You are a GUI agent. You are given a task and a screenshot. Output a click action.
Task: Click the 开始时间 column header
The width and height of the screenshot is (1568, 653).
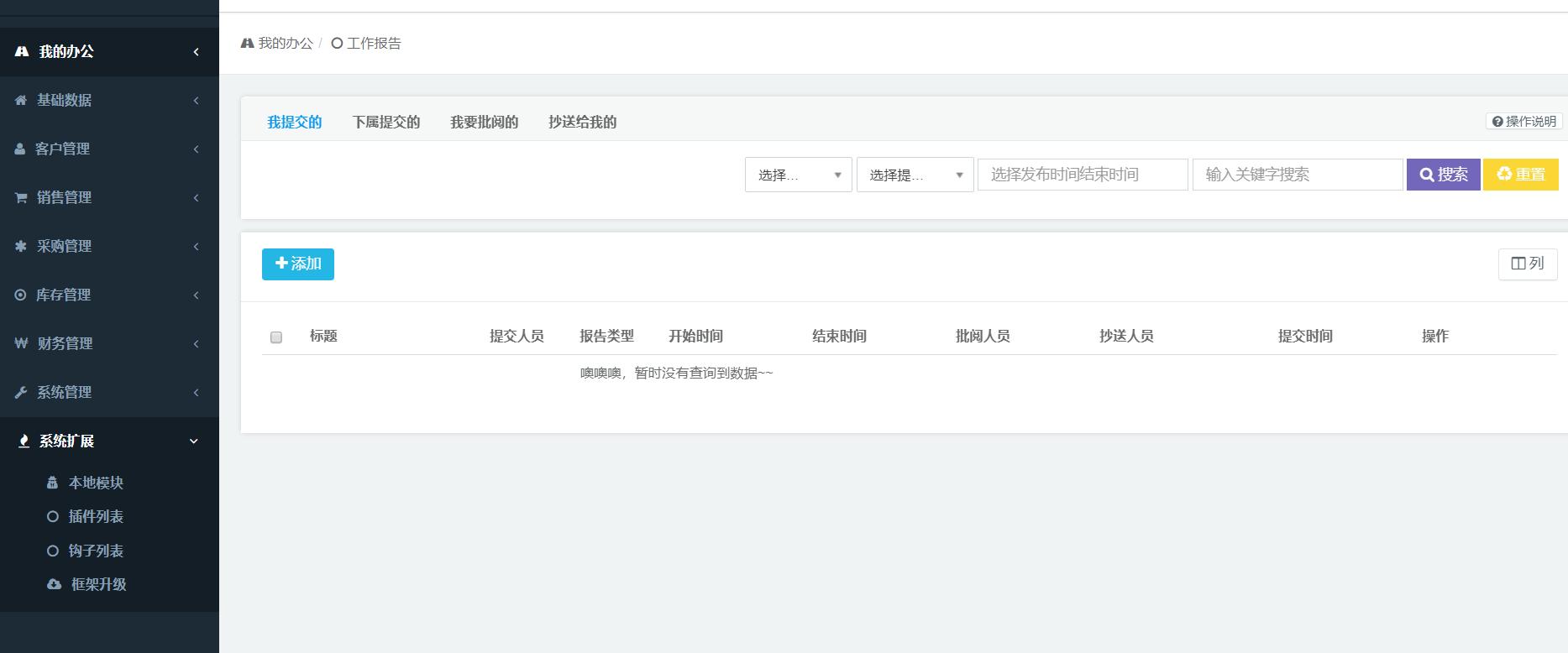[x=695, y=336]
